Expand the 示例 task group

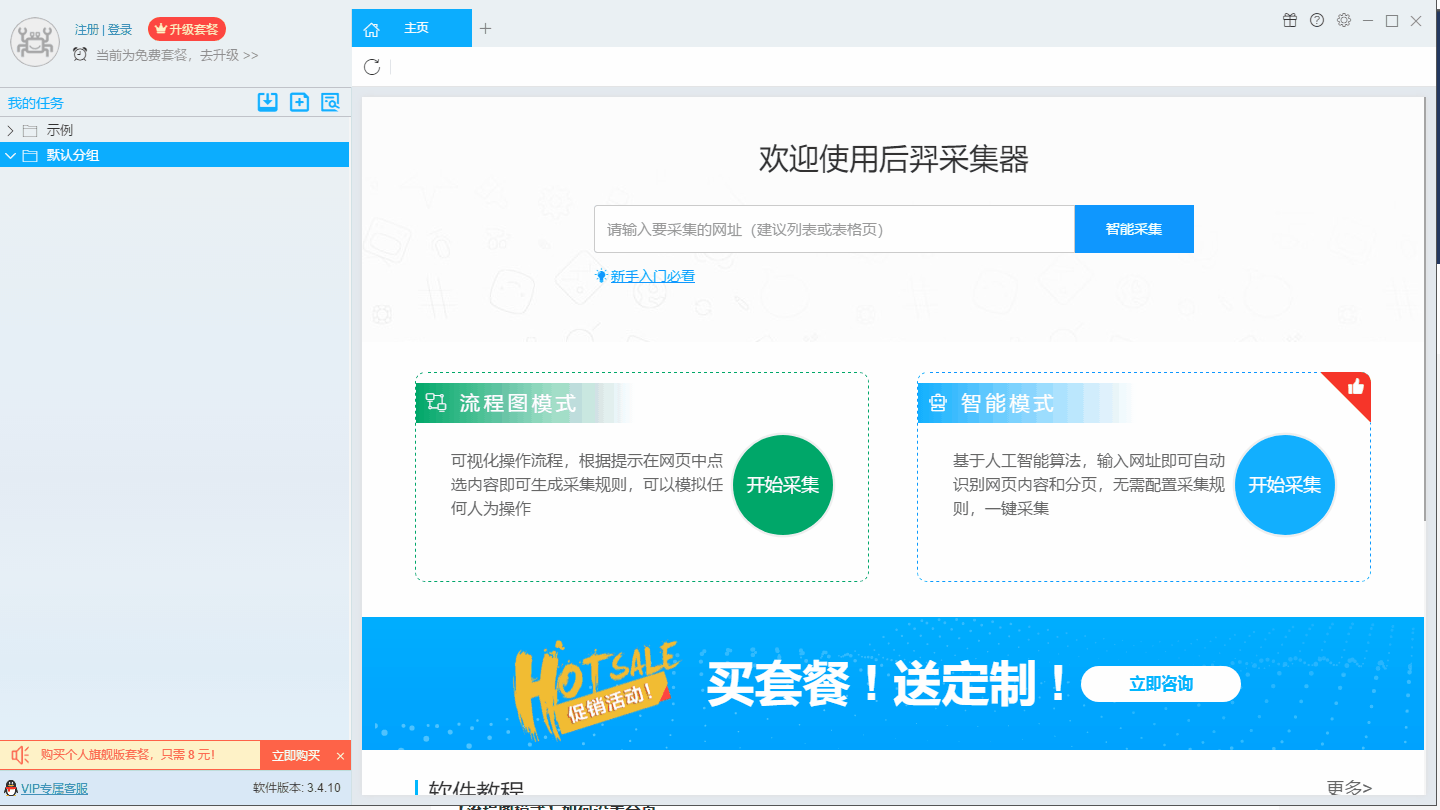tap(10, 130)
